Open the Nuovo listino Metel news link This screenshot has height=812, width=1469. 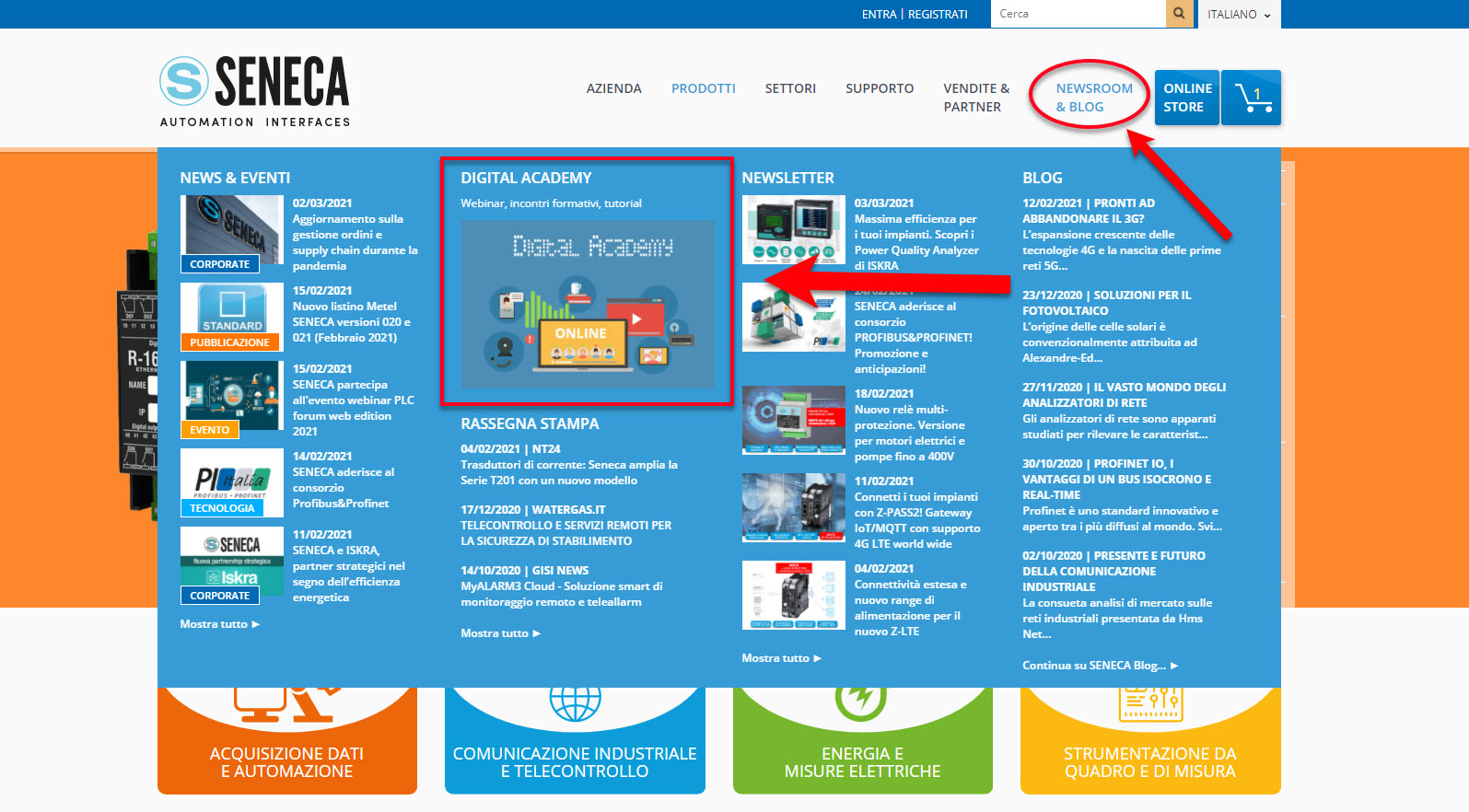point(352,314)
